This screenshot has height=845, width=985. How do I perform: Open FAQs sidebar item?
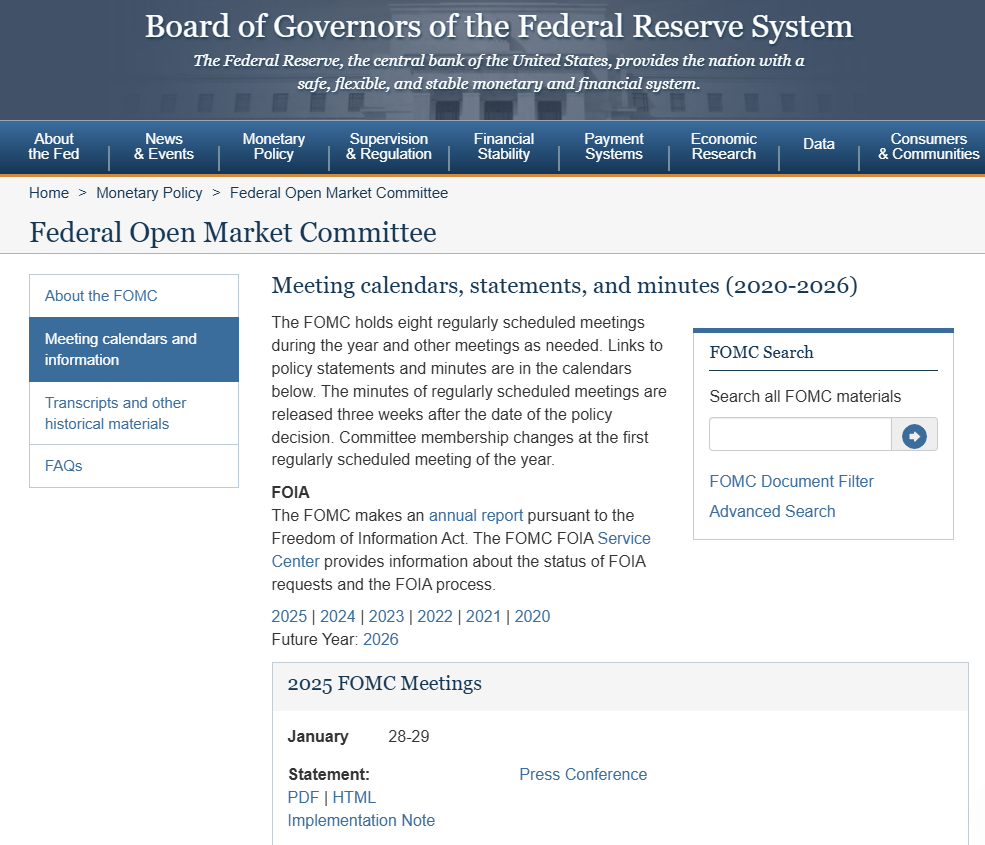tap(134, 466)
